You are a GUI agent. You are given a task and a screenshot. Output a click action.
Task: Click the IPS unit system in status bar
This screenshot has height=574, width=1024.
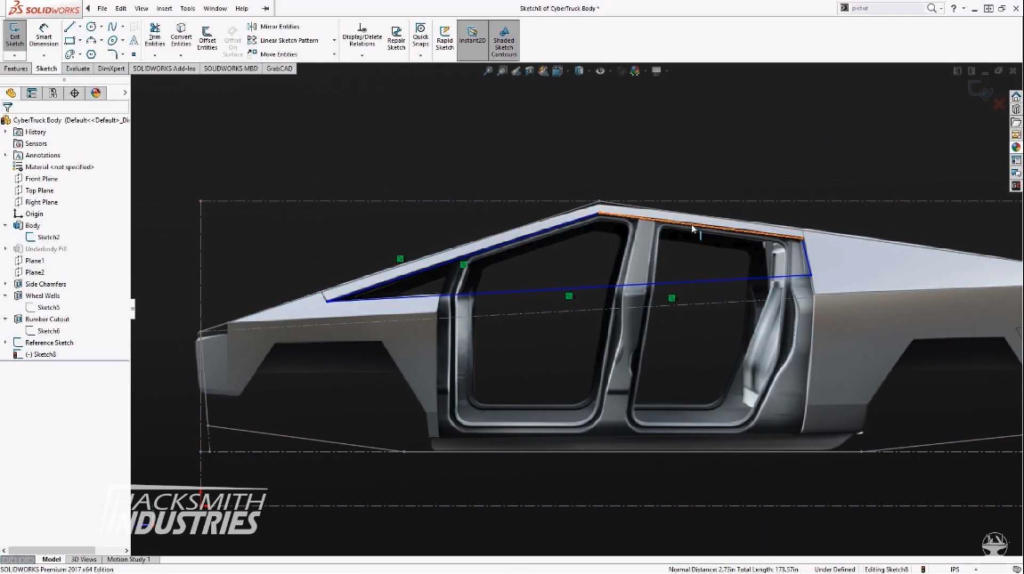955,569
